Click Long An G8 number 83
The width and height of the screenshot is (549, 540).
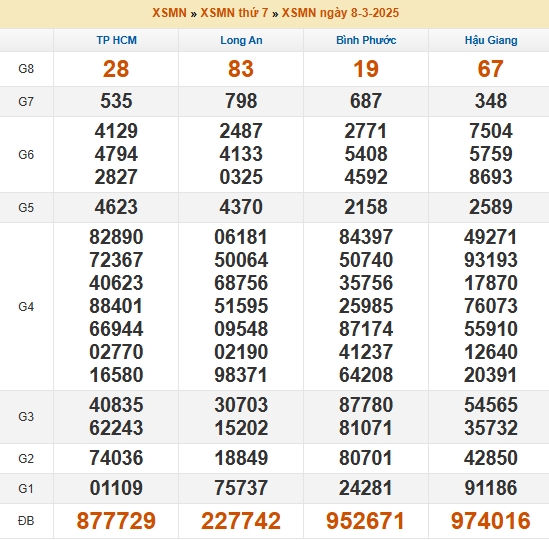(x=241, y=69)
